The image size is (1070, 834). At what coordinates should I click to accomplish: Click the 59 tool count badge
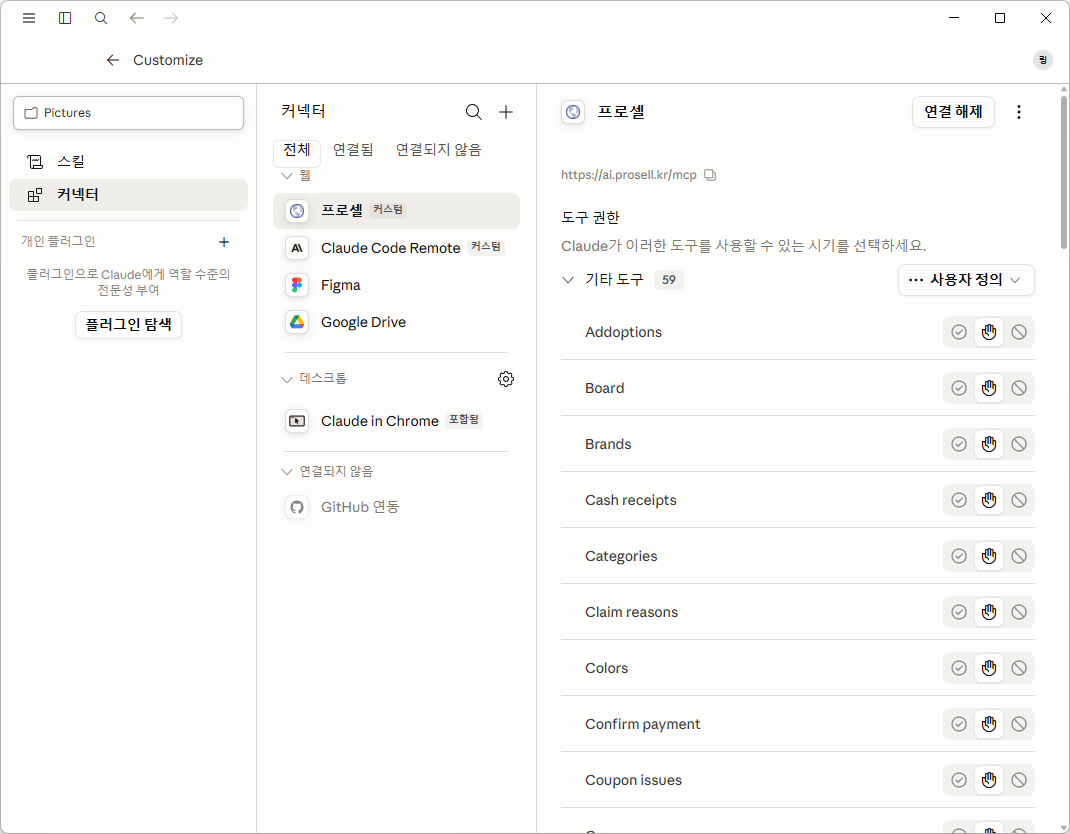click(669, 280)
